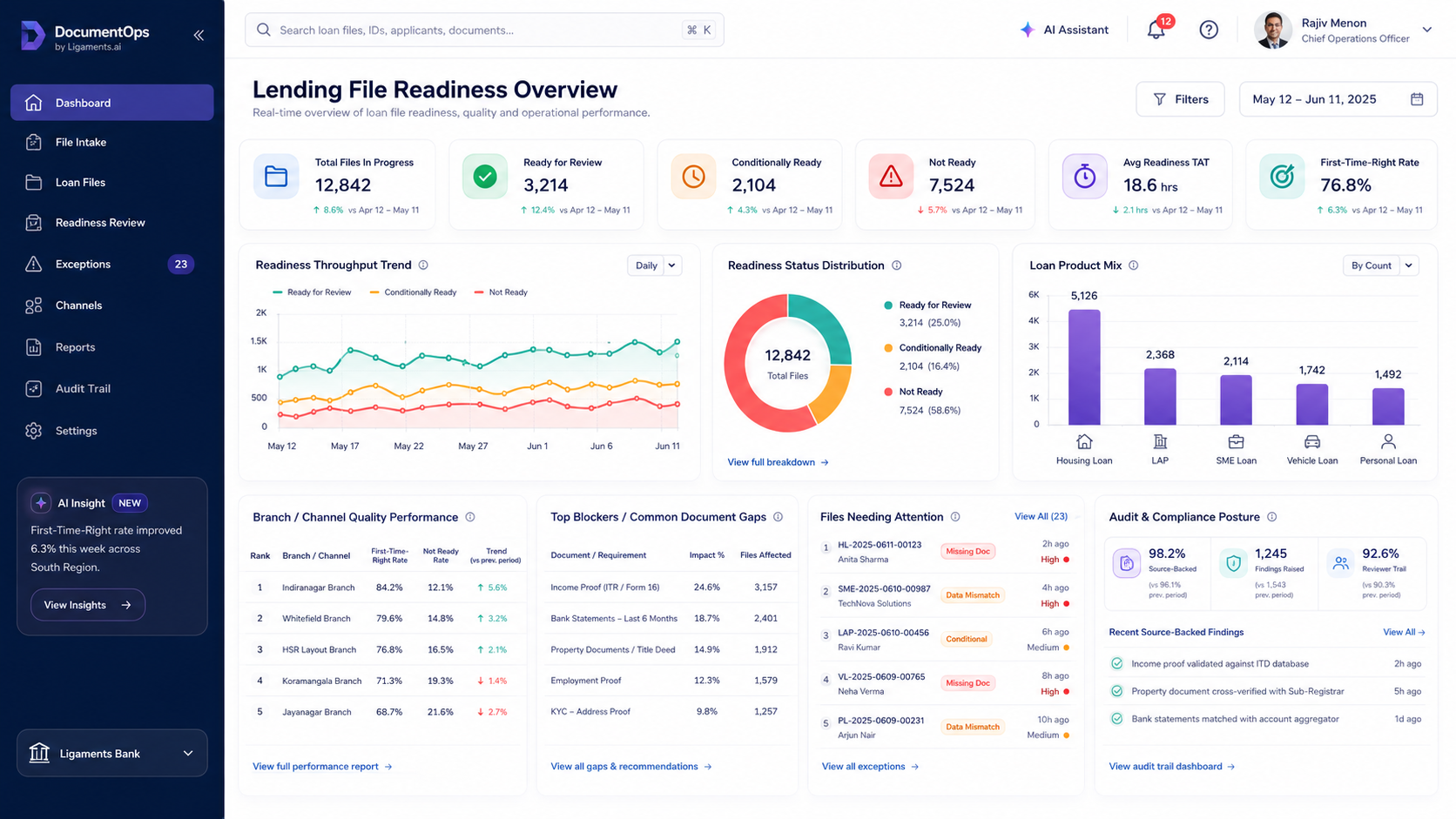Click the DocumentOps logo icon
The image size is (1456, 819).
point(32,35)
